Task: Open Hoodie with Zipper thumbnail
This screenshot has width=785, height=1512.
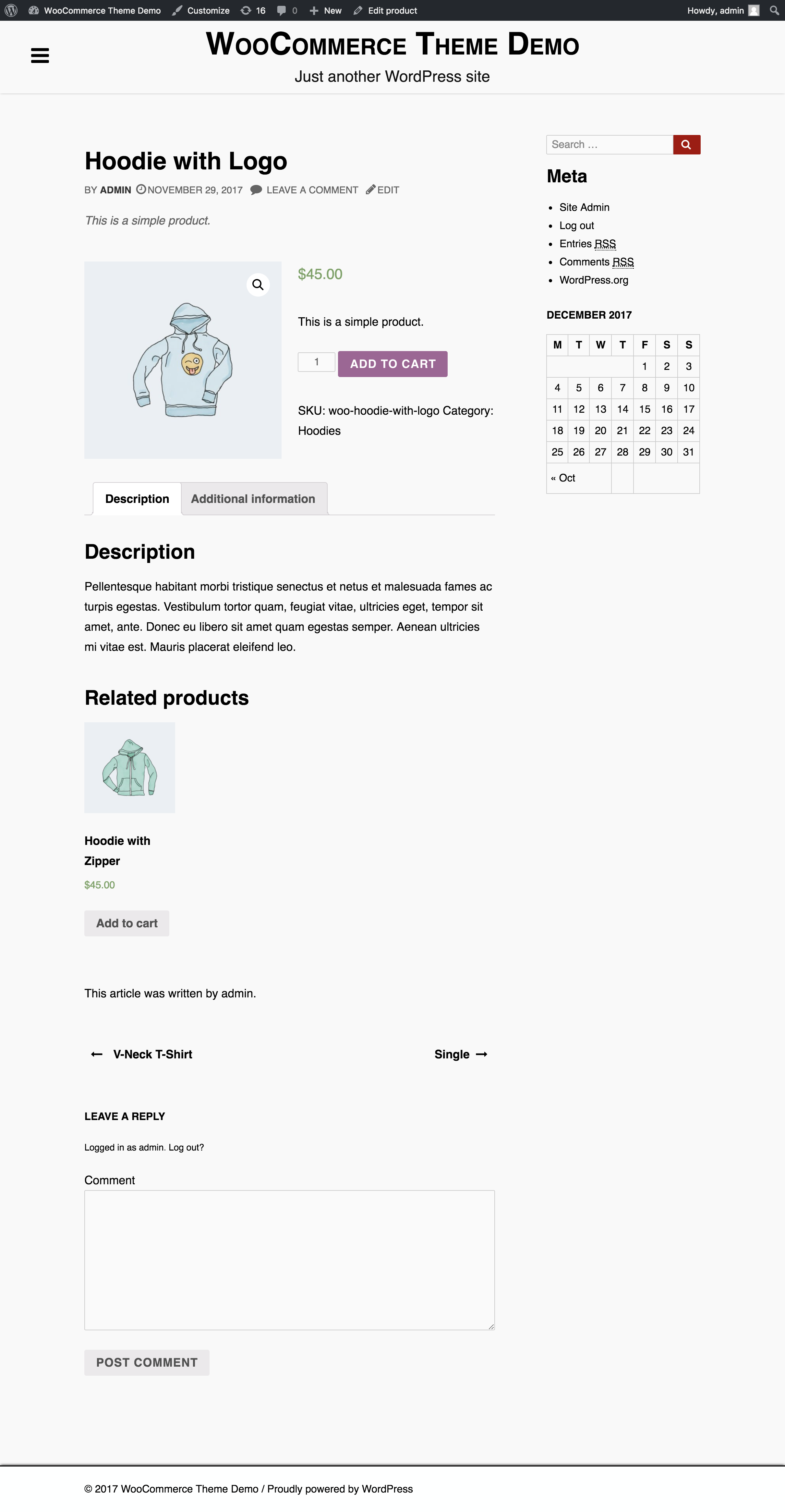Action: click(130, 767)
